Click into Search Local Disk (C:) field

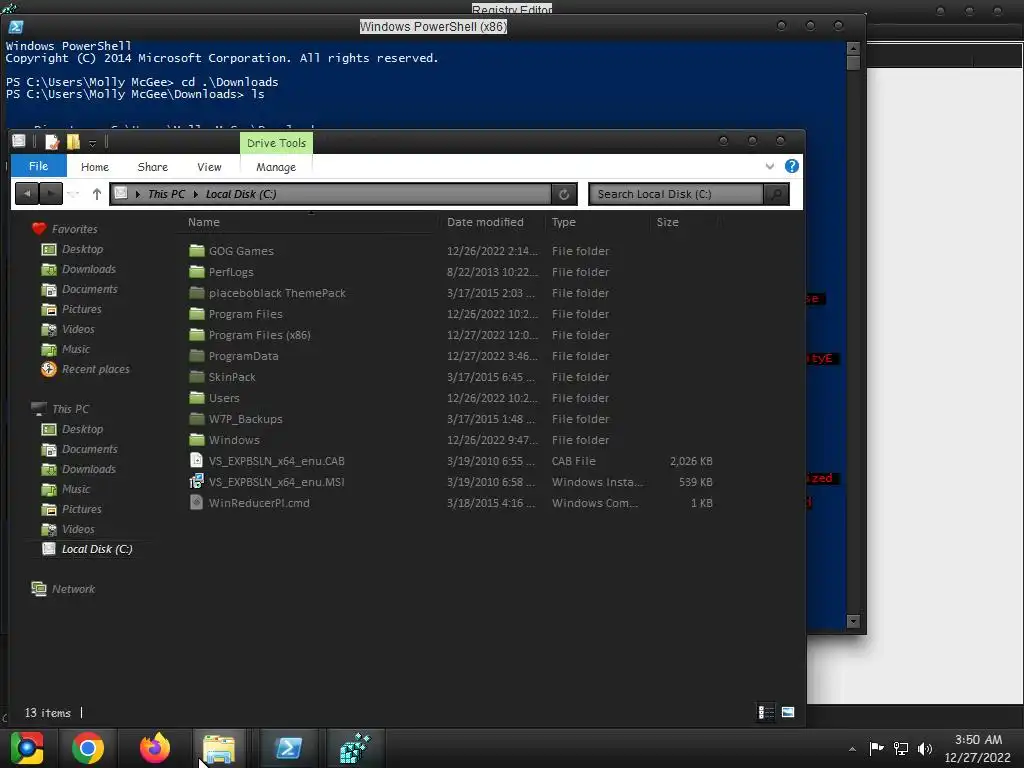tap(676, 194)
